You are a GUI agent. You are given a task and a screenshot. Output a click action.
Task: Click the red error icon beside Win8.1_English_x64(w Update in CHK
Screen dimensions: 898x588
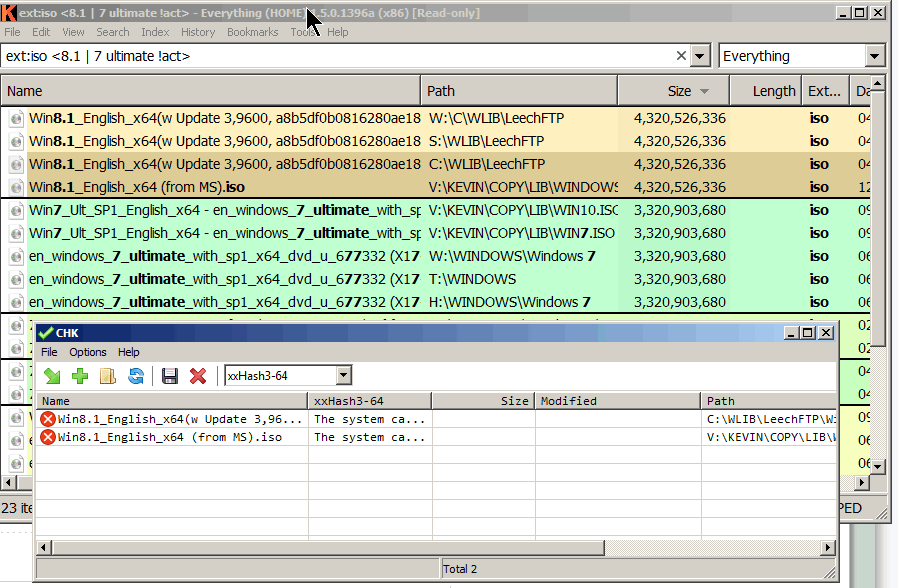[x=48, y=419]
